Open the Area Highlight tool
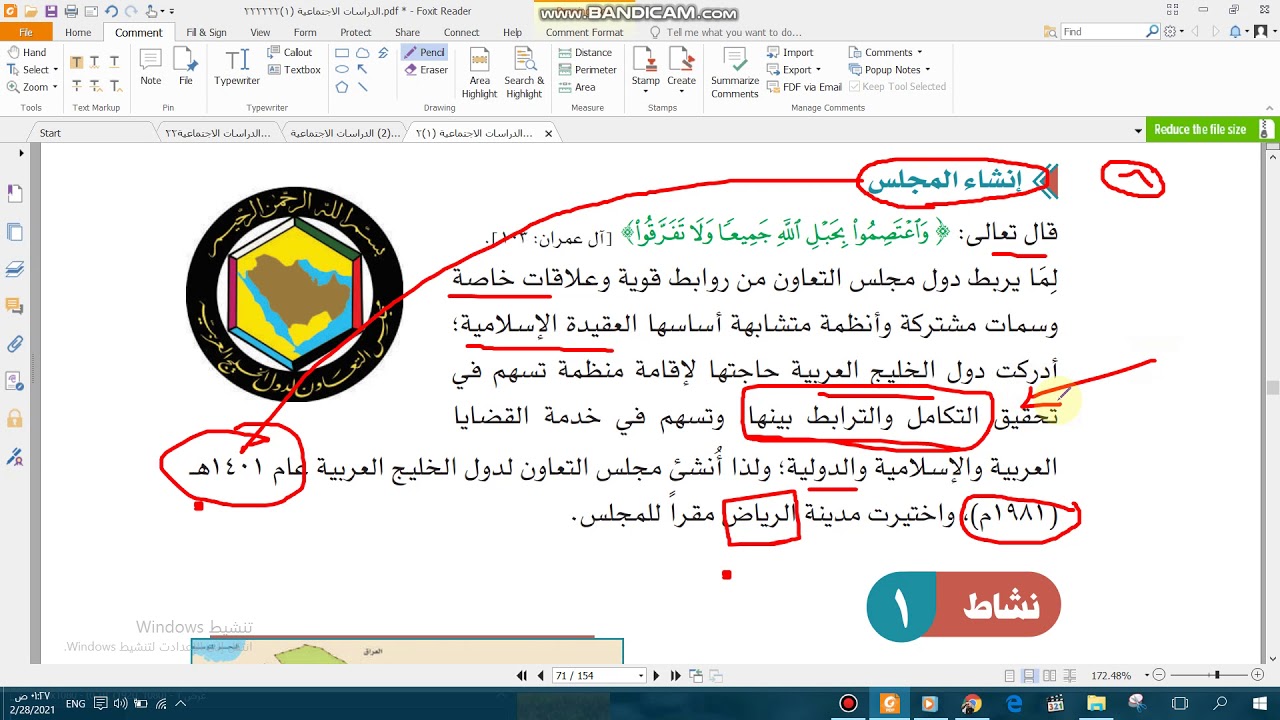The height and width of the screenshot is (720, 1280). (479, 73)
